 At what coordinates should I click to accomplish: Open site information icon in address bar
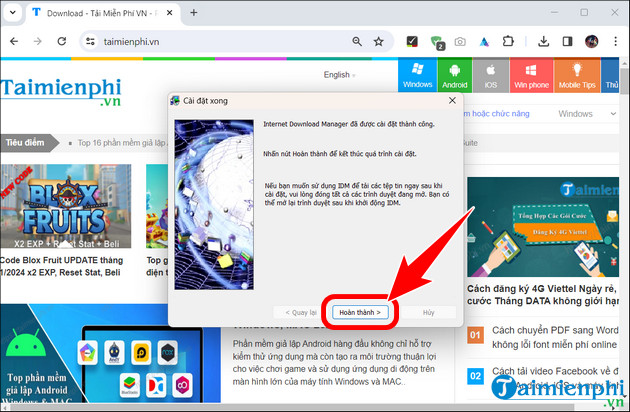click(x=90, y=41)
